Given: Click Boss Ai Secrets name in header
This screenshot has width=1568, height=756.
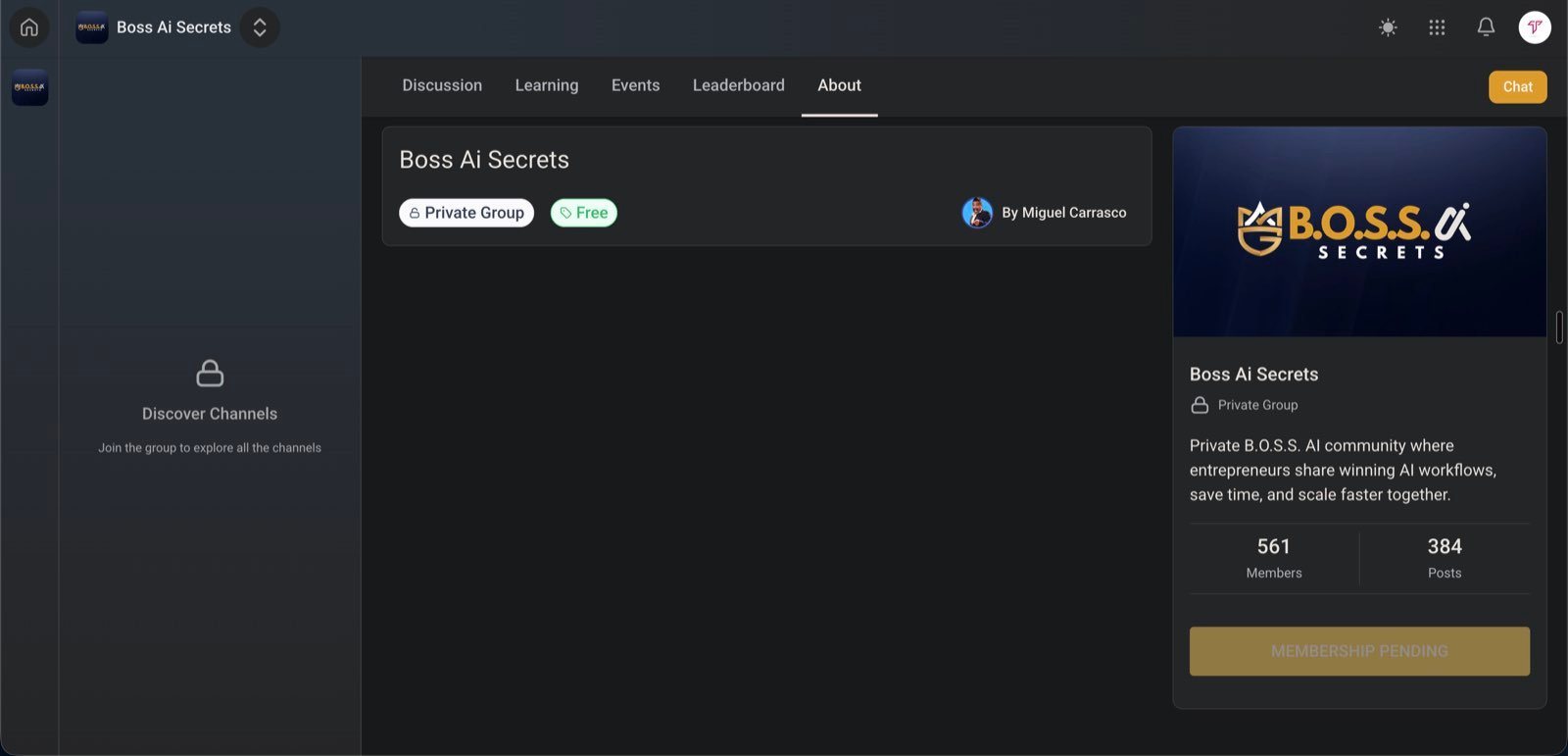Looking at the screenshot, I should 174,27.
